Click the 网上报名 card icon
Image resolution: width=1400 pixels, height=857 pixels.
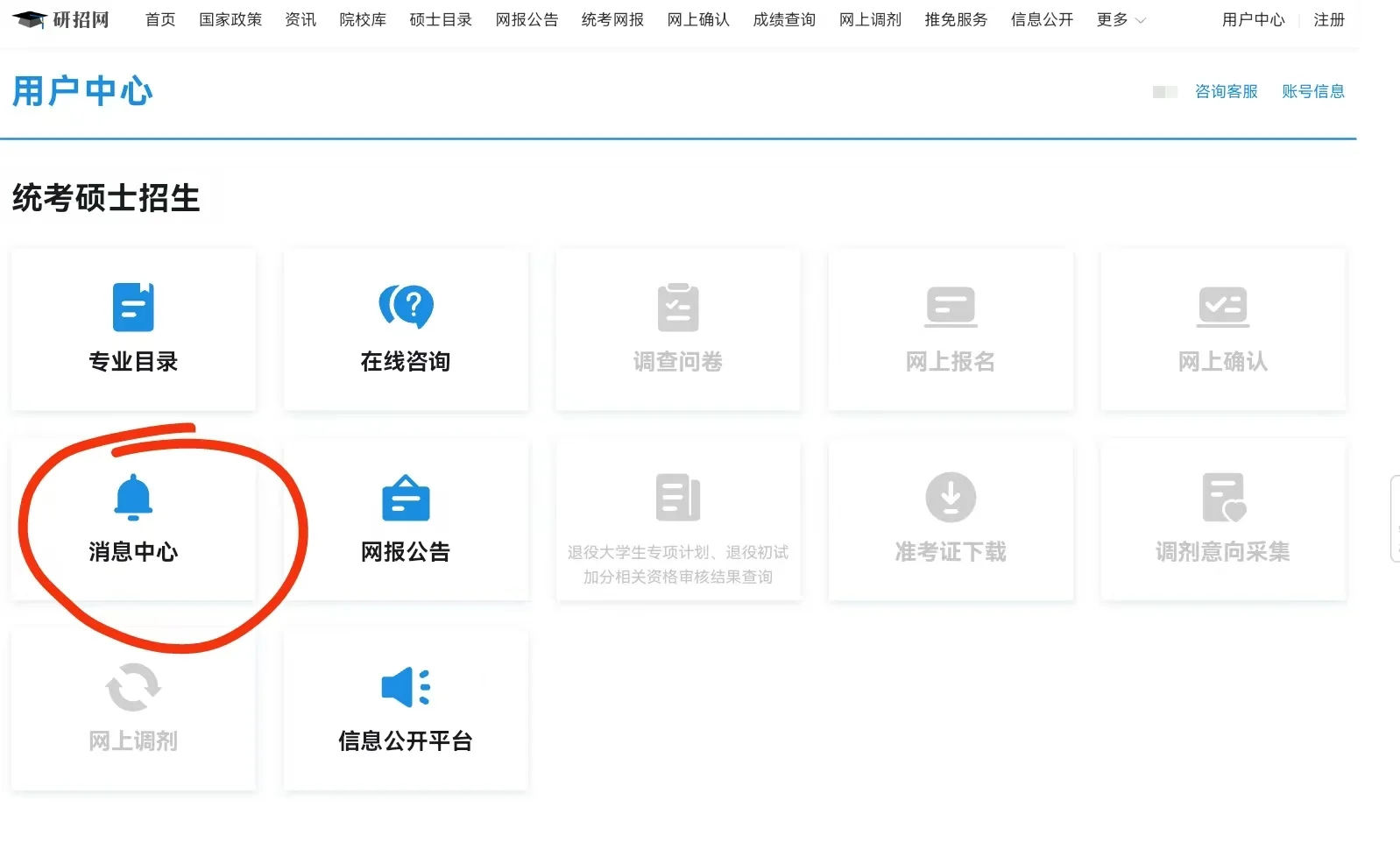coord(951,307)
